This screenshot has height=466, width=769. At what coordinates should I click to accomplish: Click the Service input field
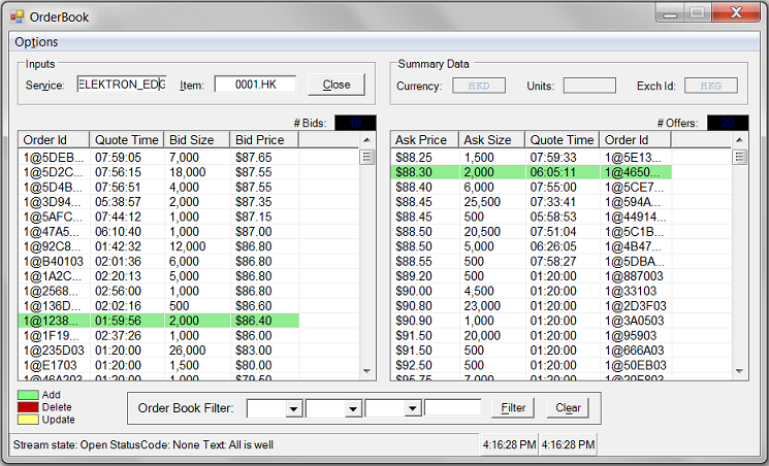point(122,84)
